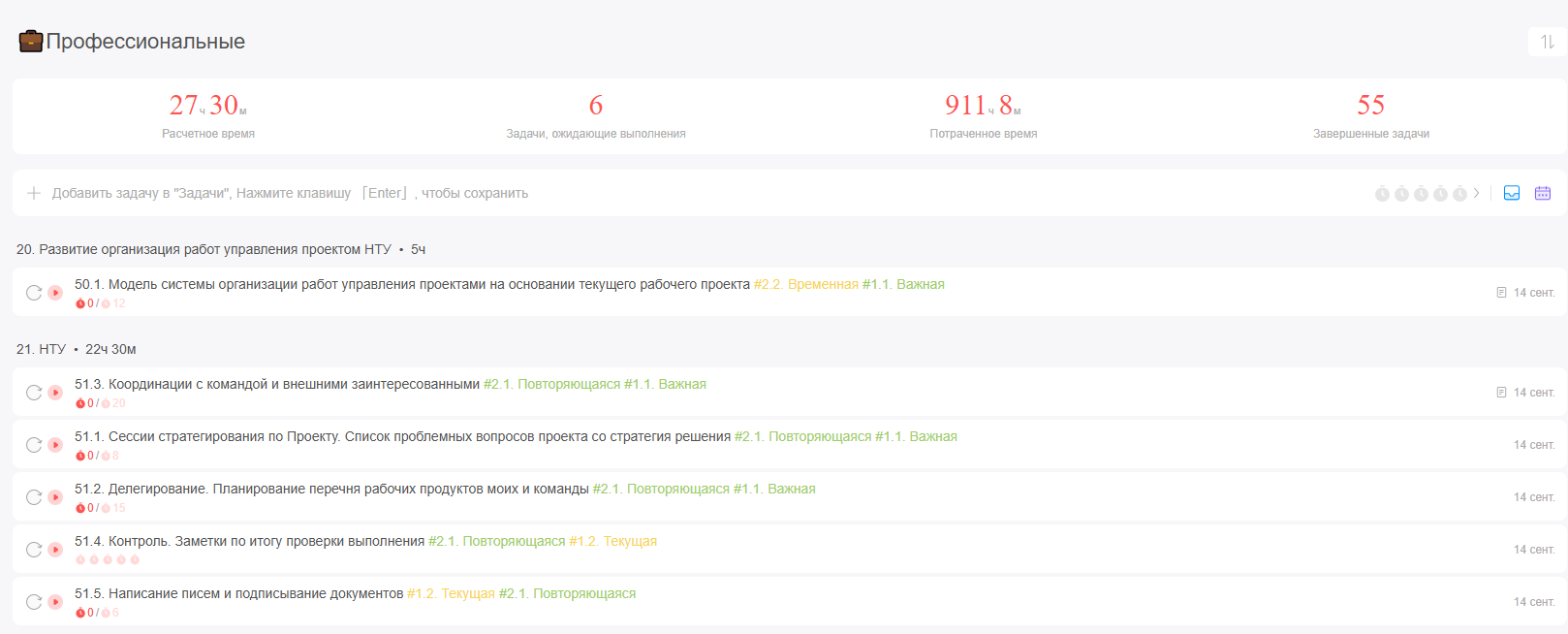
Task: Open the purple calendar due date icon
Action: click(1543, 193)
